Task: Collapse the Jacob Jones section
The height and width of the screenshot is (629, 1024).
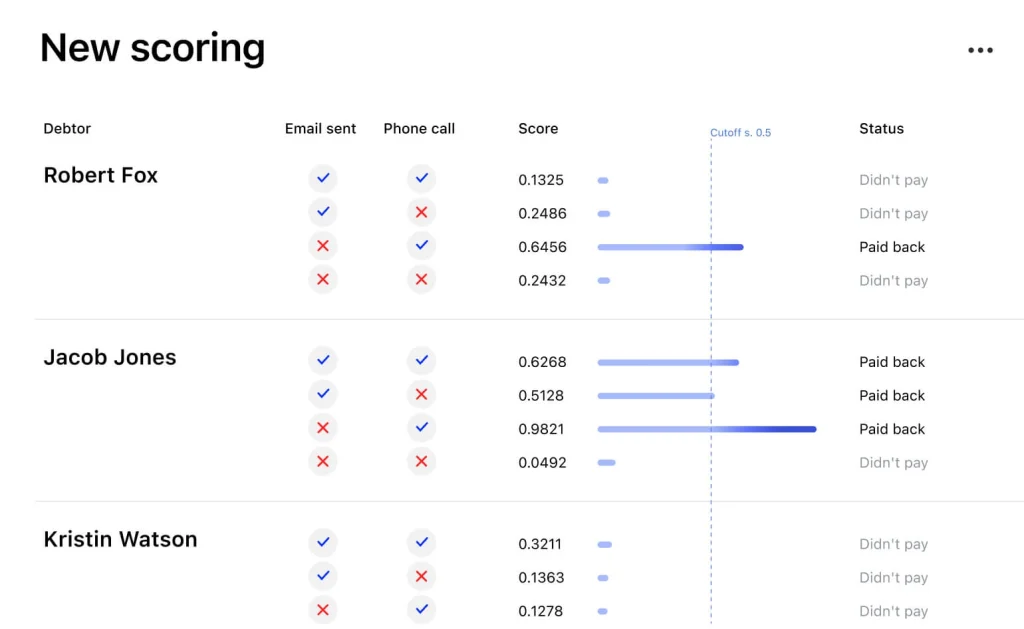Action: [110, 357]
